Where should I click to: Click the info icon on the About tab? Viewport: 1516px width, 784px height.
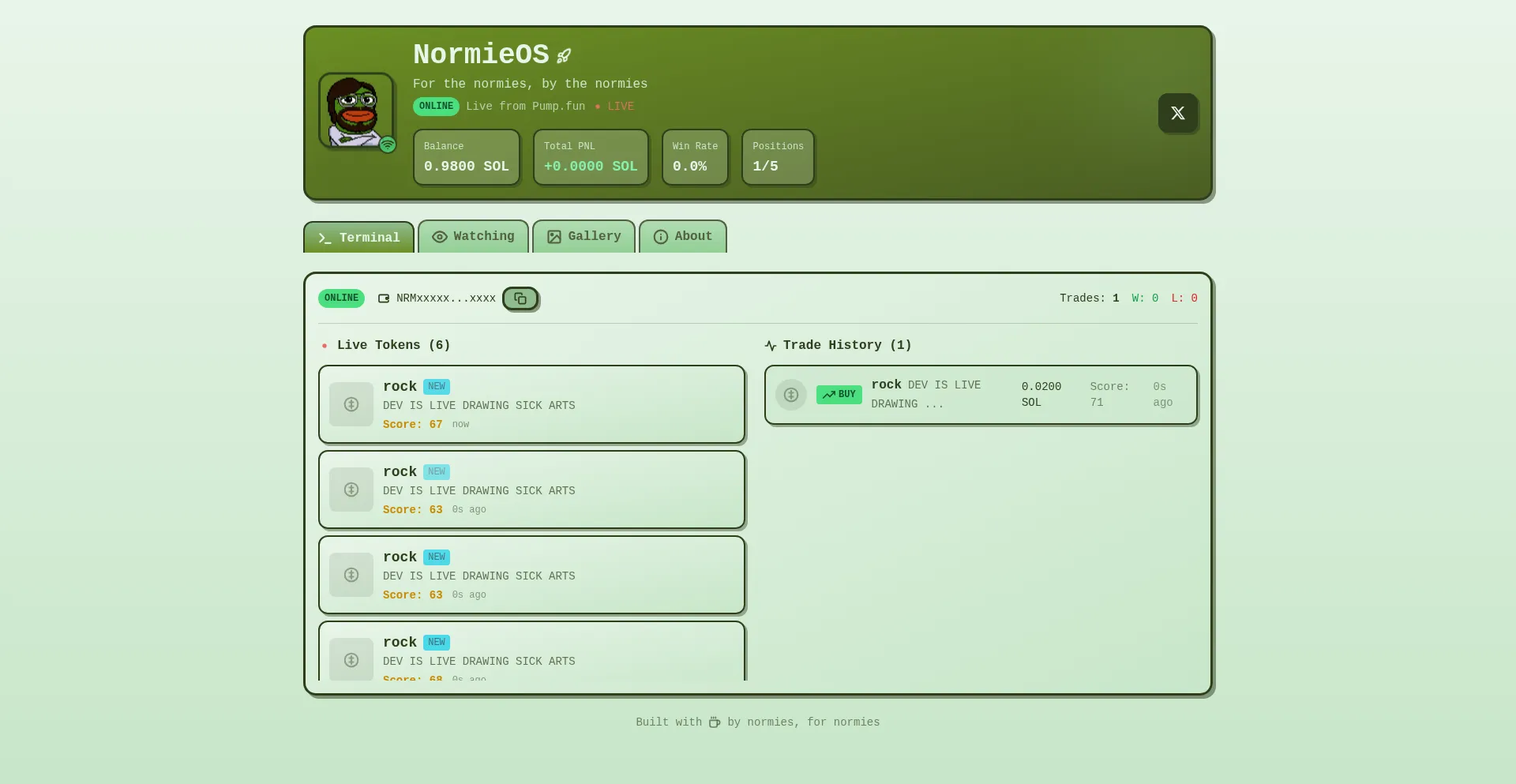pyautogui.click(x=660, y=237)
